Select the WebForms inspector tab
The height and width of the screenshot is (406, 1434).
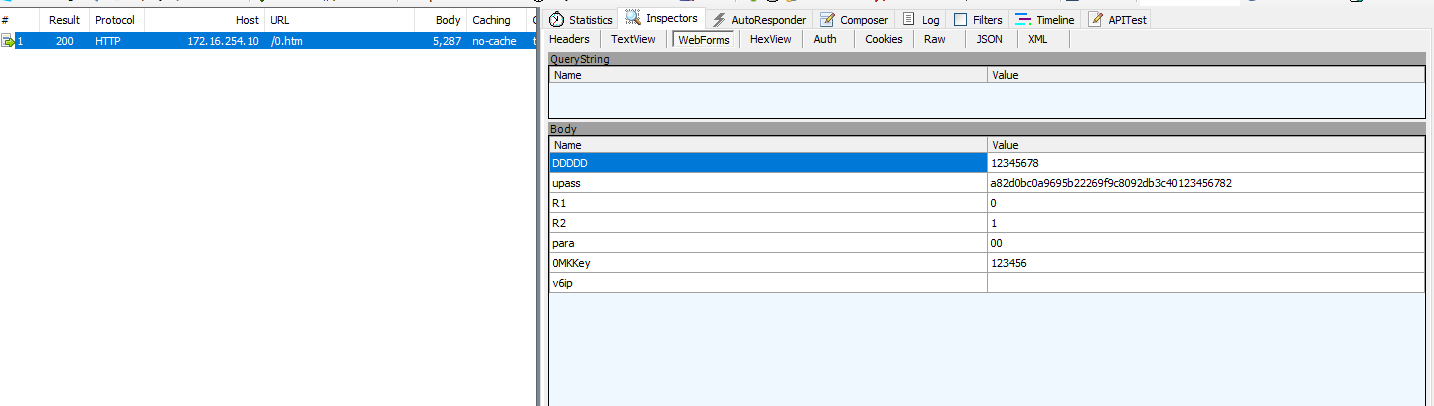tap(704, 39)
